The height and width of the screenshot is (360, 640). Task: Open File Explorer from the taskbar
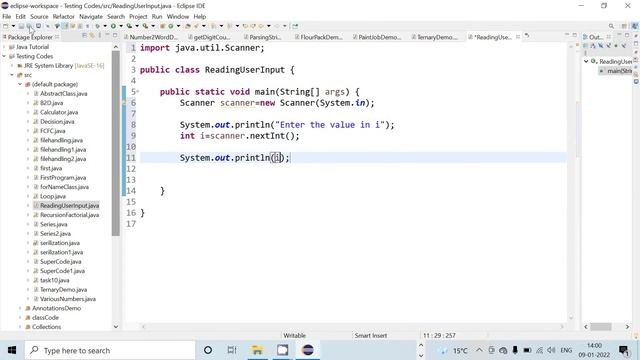coord(257,350)
